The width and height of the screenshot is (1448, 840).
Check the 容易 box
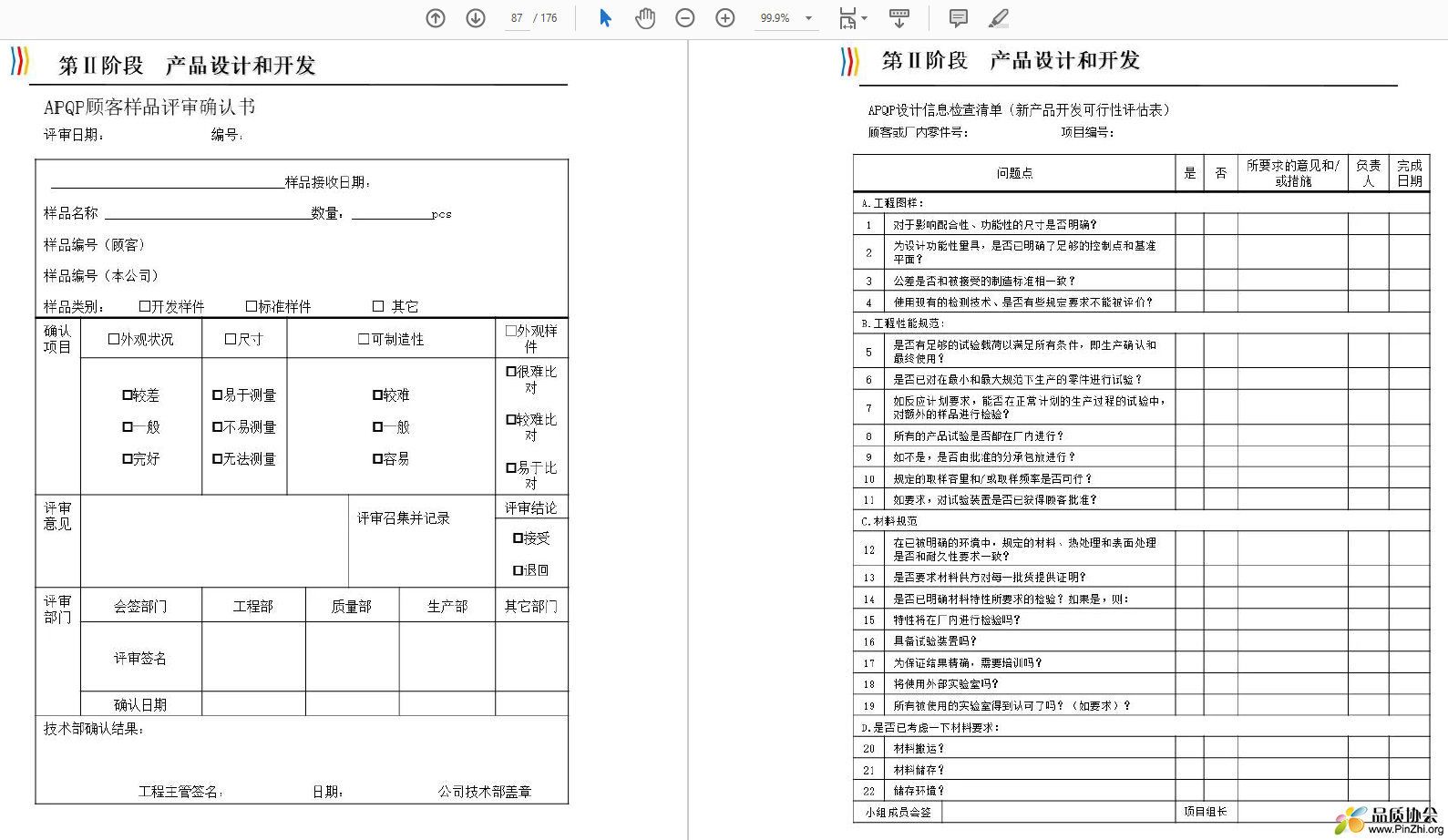pyautogui.click(x=377, y=459)
